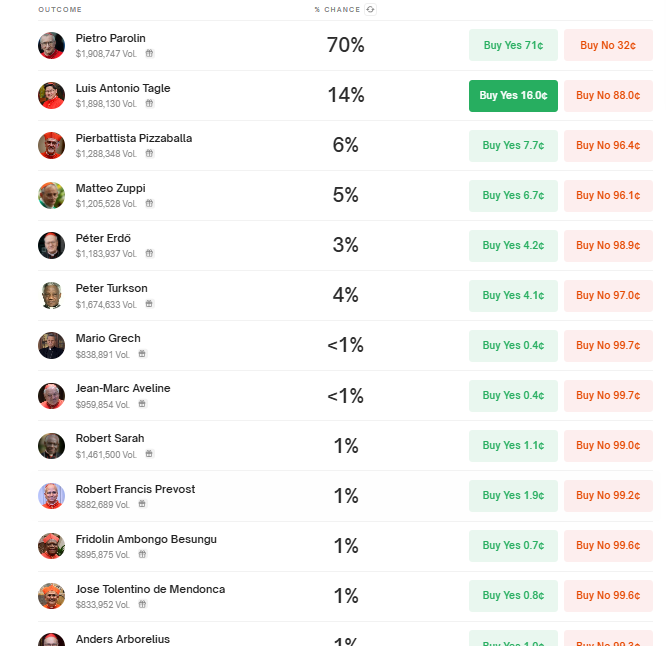Click the gift icon beside Pietro Parolin's volume
The width and height of the screenshot is (666, 646).
pyautogui.click(x=150, y=54)
